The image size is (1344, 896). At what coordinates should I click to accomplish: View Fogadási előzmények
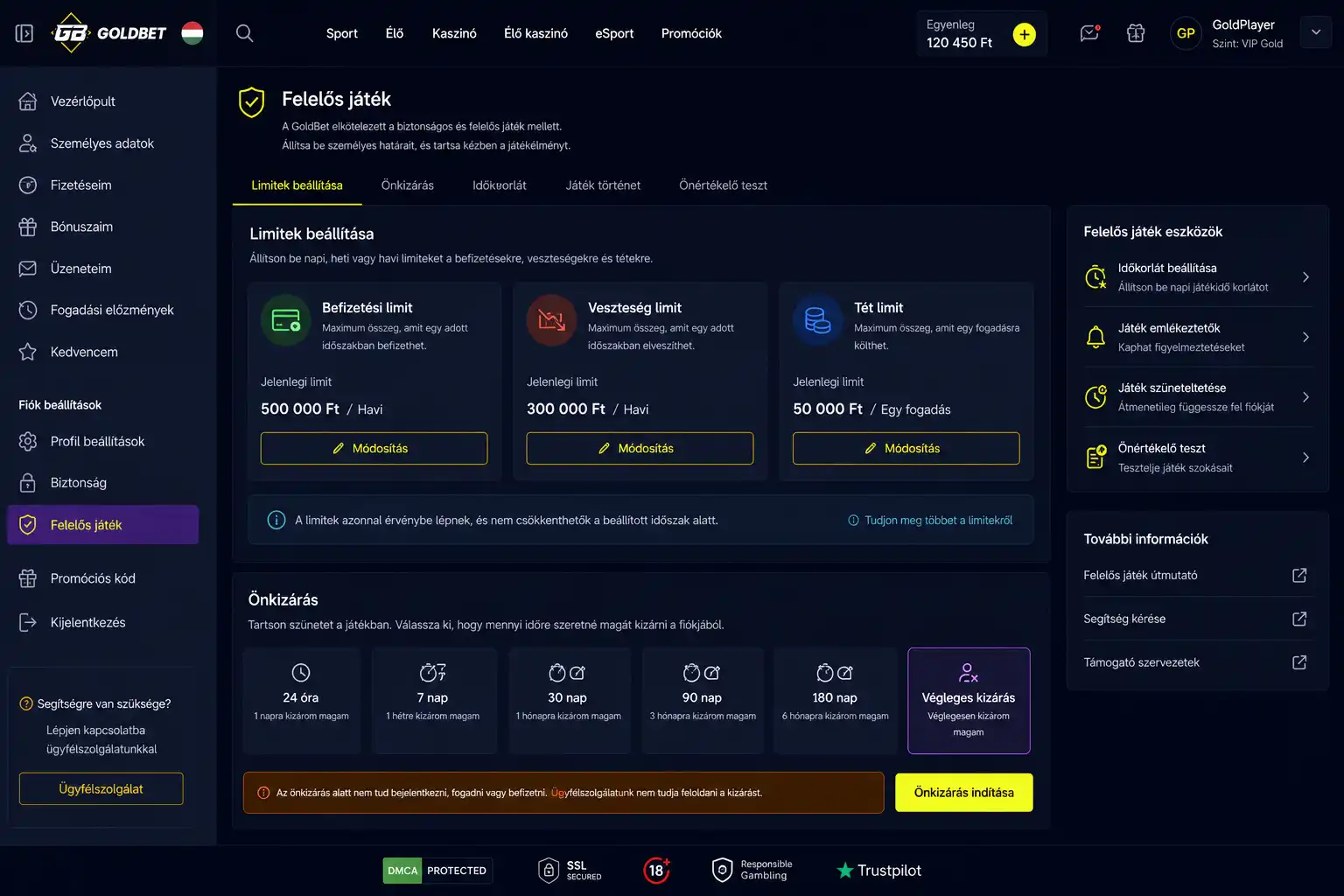point(103,310)
